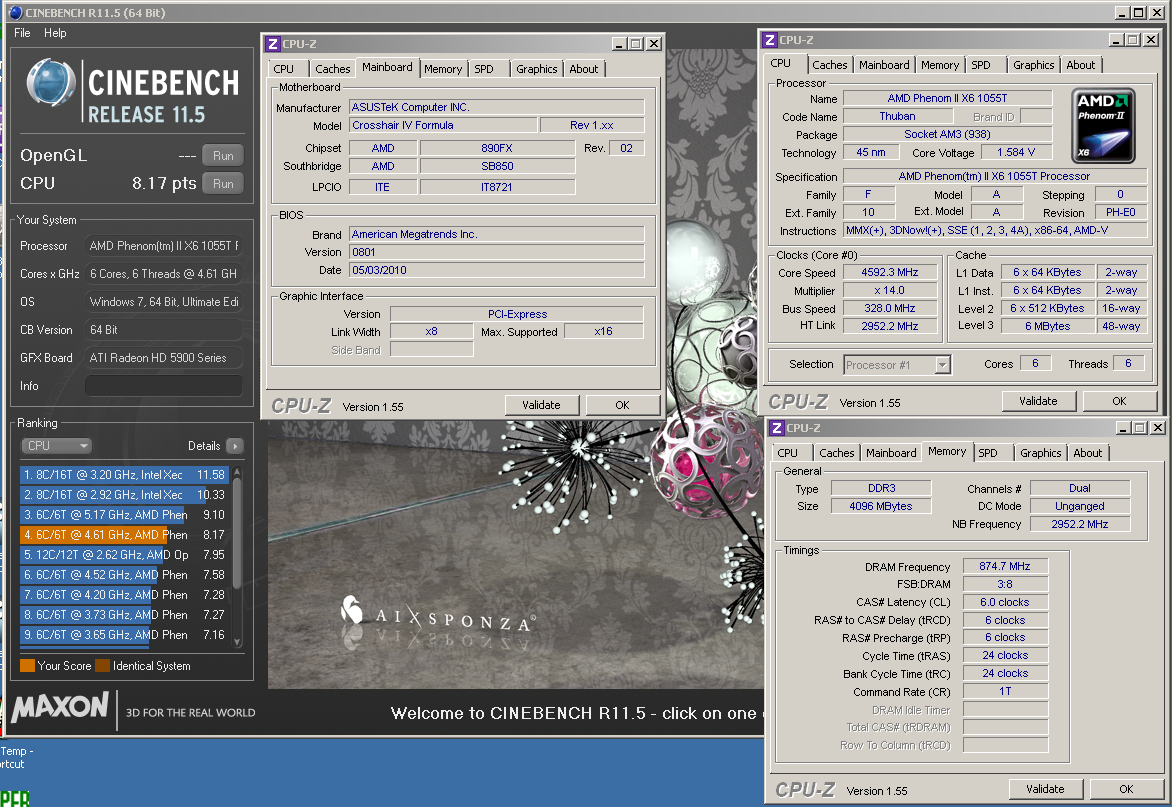
Task: Open CPU tab in the Memory CPU-Z window
Action: (x=788, y=453)
